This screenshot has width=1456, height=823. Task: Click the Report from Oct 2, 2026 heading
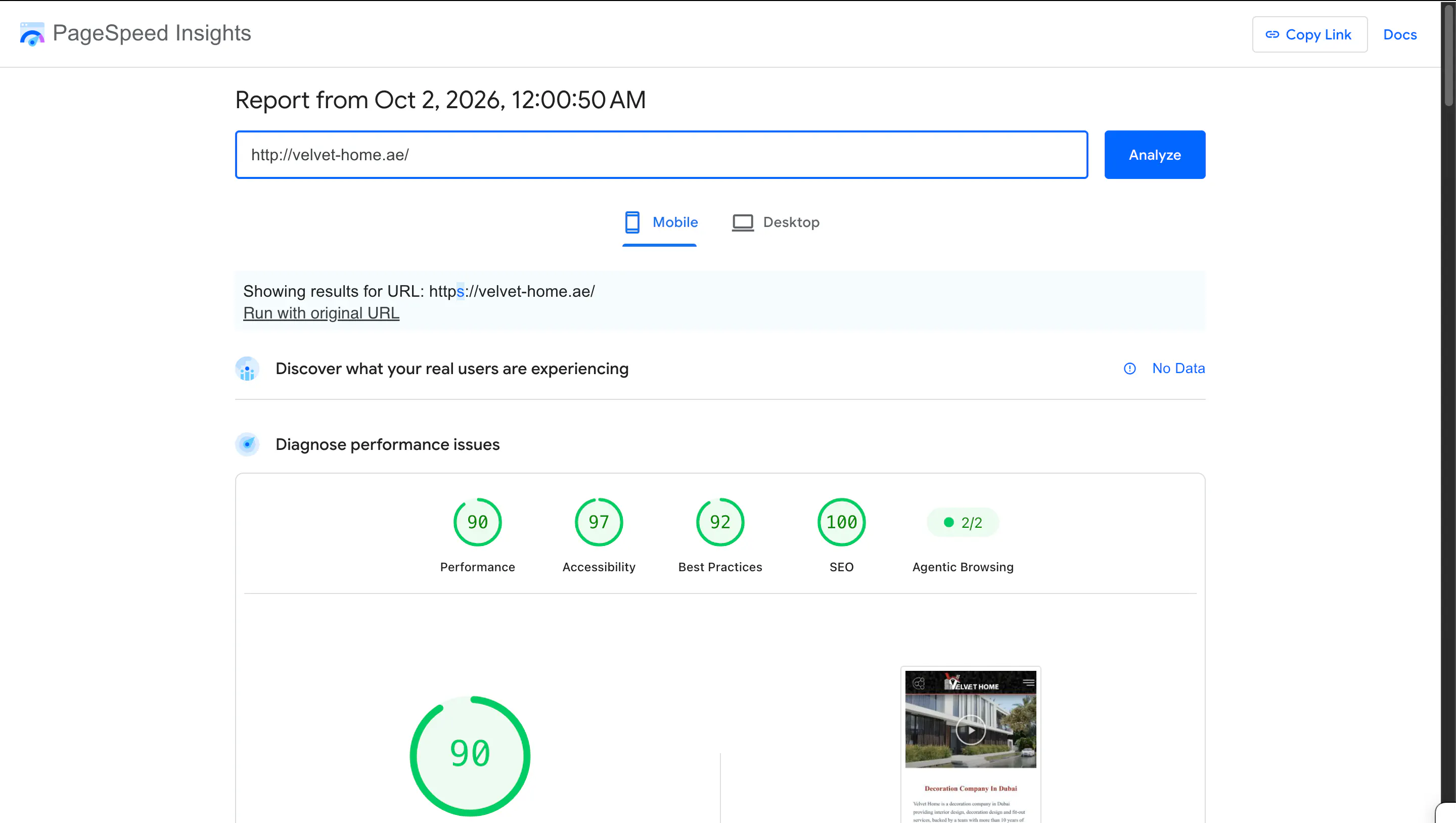click(440, 100)
